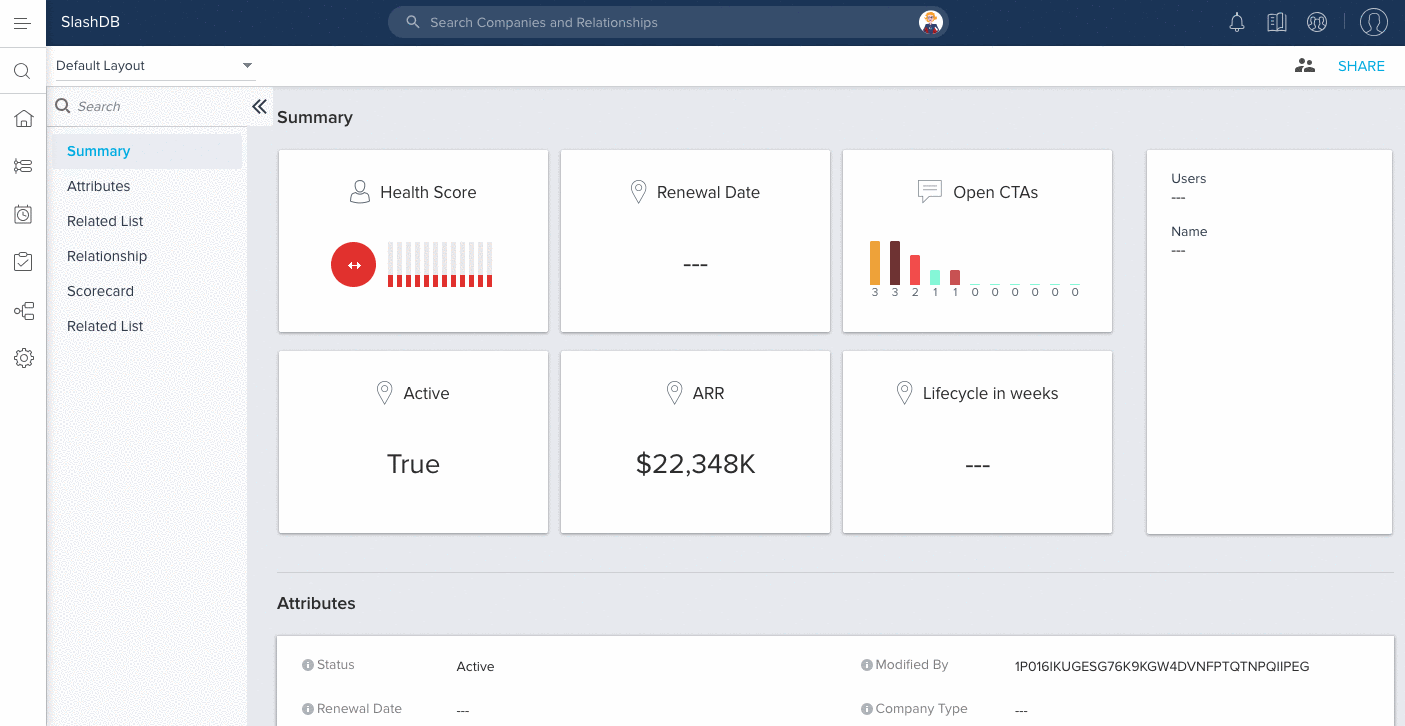The height and width of the screenshot is (726, 1405).
Task: Click the people icon next to Share
Action: (1304, 66)
